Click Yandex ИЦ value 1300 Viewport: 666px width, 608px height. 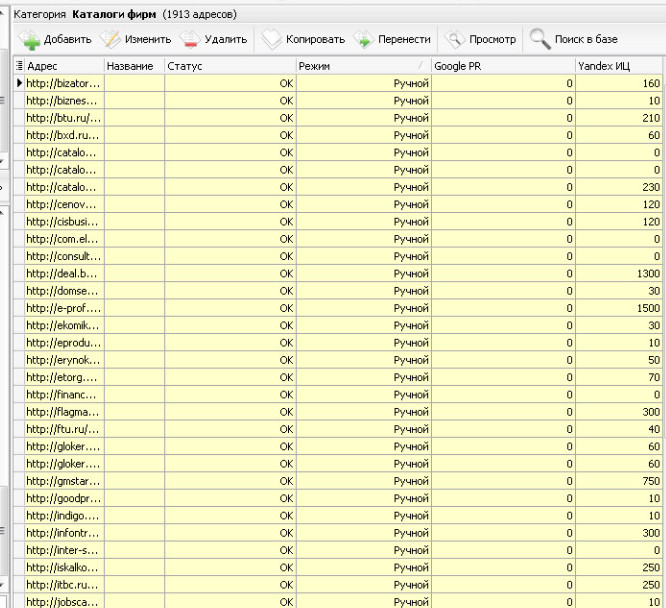pos(648,274)
